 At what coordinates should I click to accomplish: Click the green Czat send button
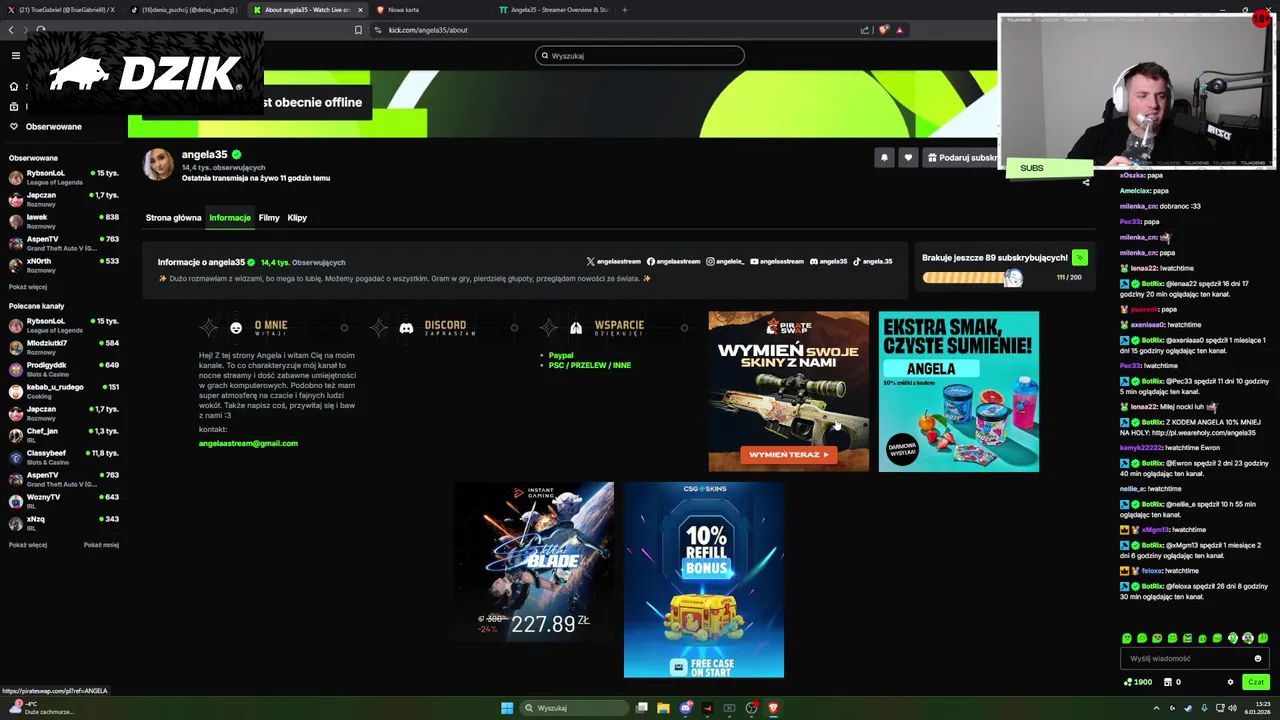pos(1256,682)
